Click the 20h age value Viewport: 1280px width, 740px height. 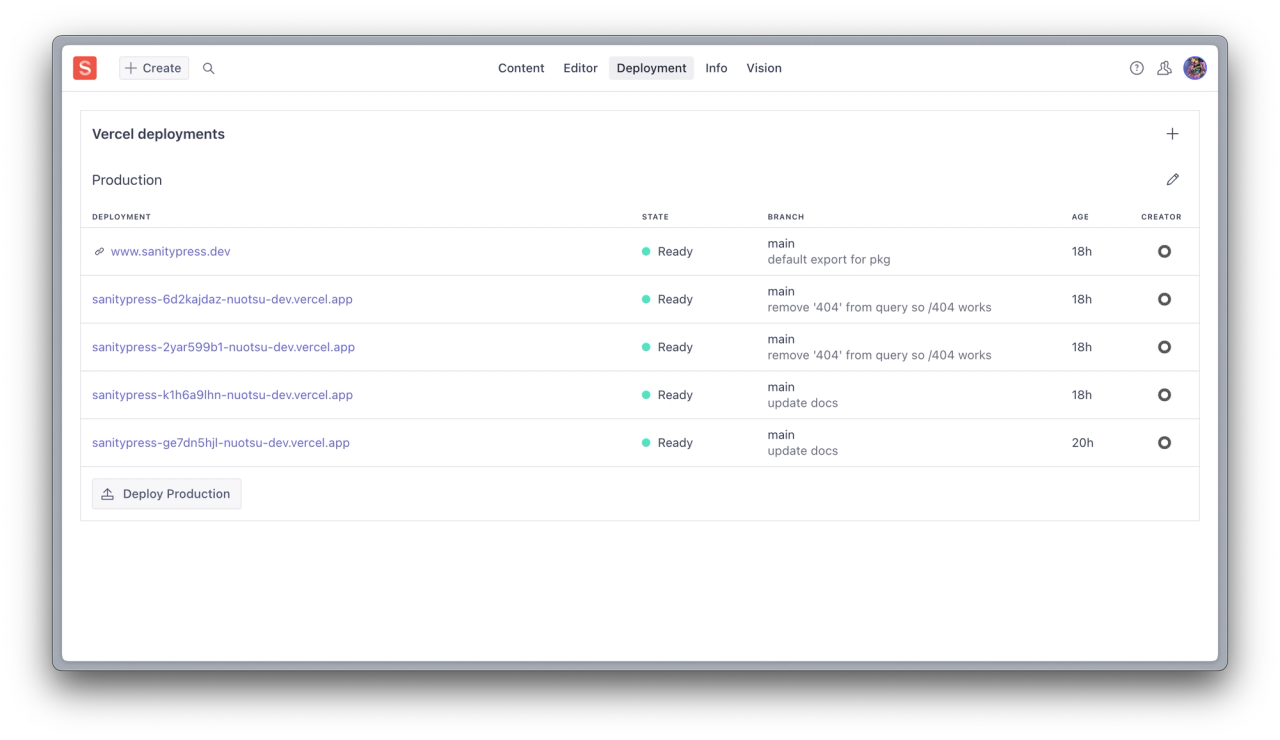point(1083,443)
